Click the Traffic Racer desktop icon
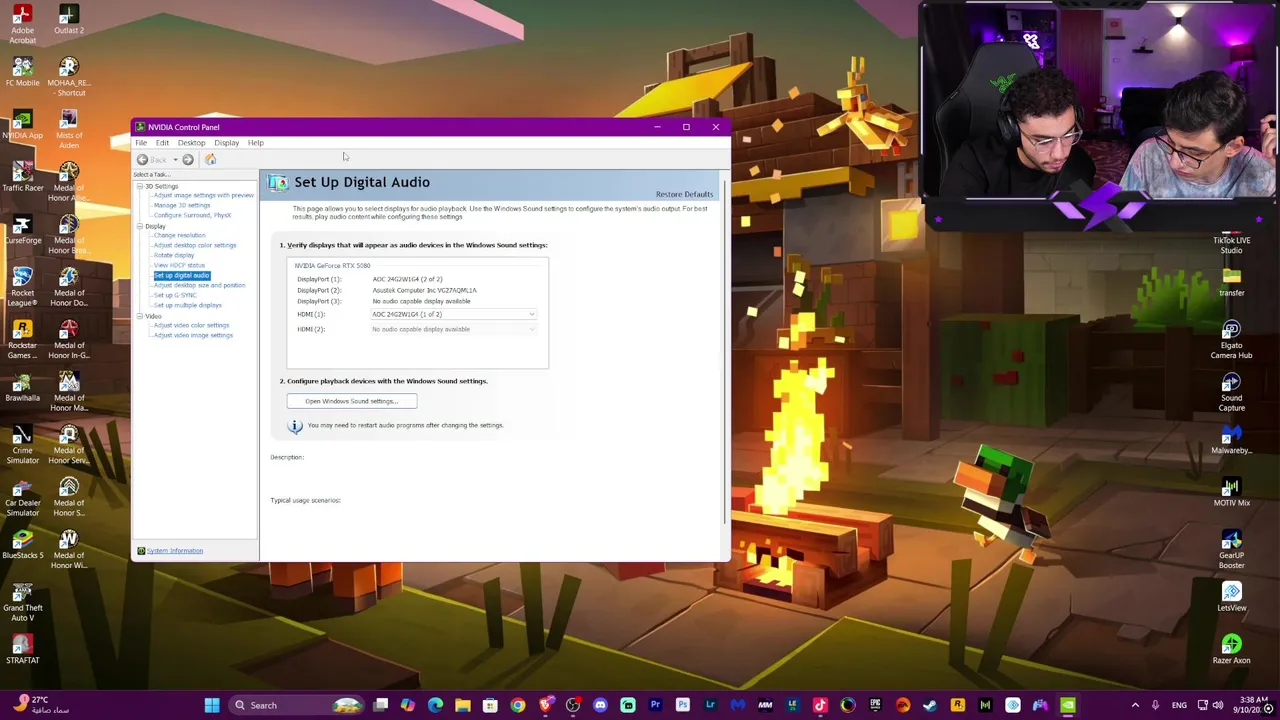1280x720 pixels. pyautogui.click(x=22, y=177)
